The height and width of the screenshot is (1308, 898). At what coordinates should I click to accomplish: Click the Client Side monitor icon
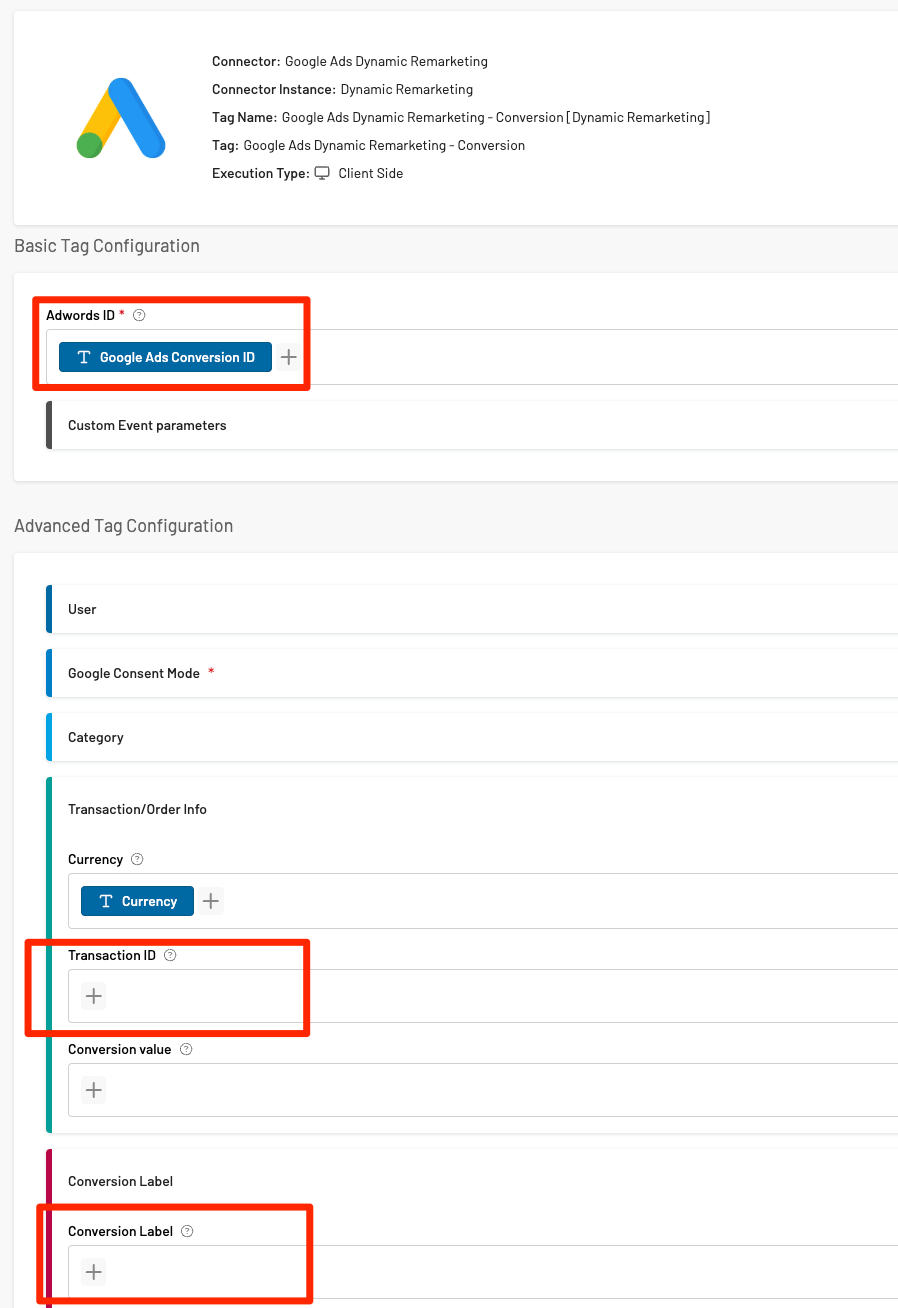322,173
